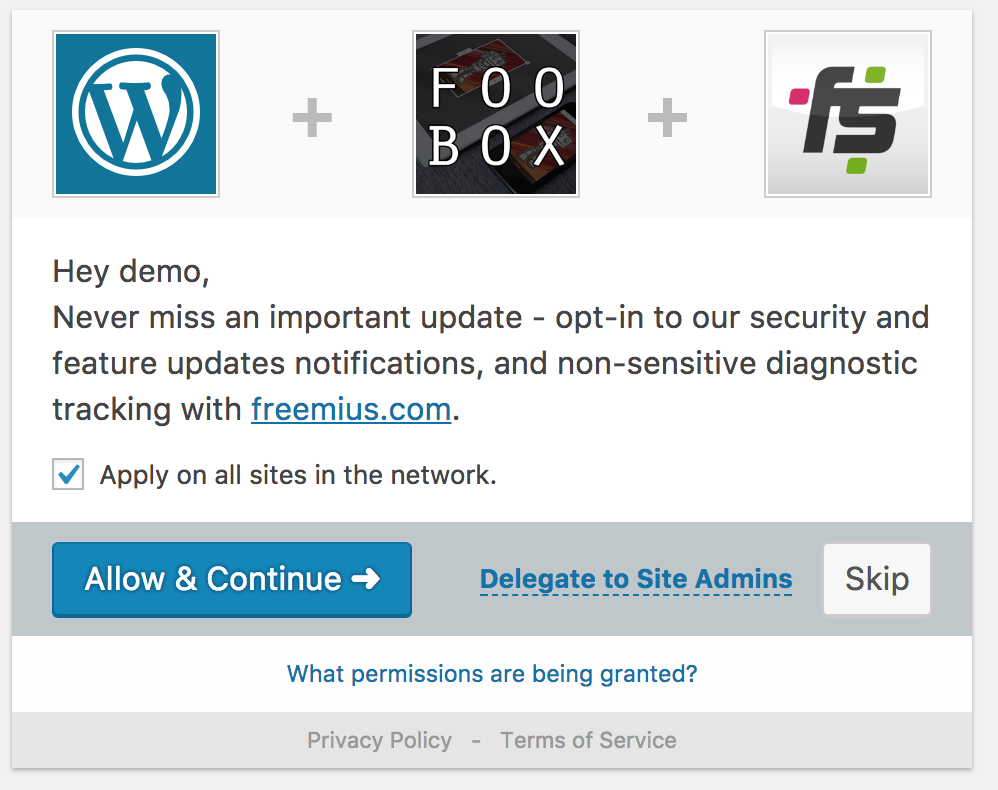Click the plus sign before Freemius logo
998x790 pixels.
coord(667,120)
